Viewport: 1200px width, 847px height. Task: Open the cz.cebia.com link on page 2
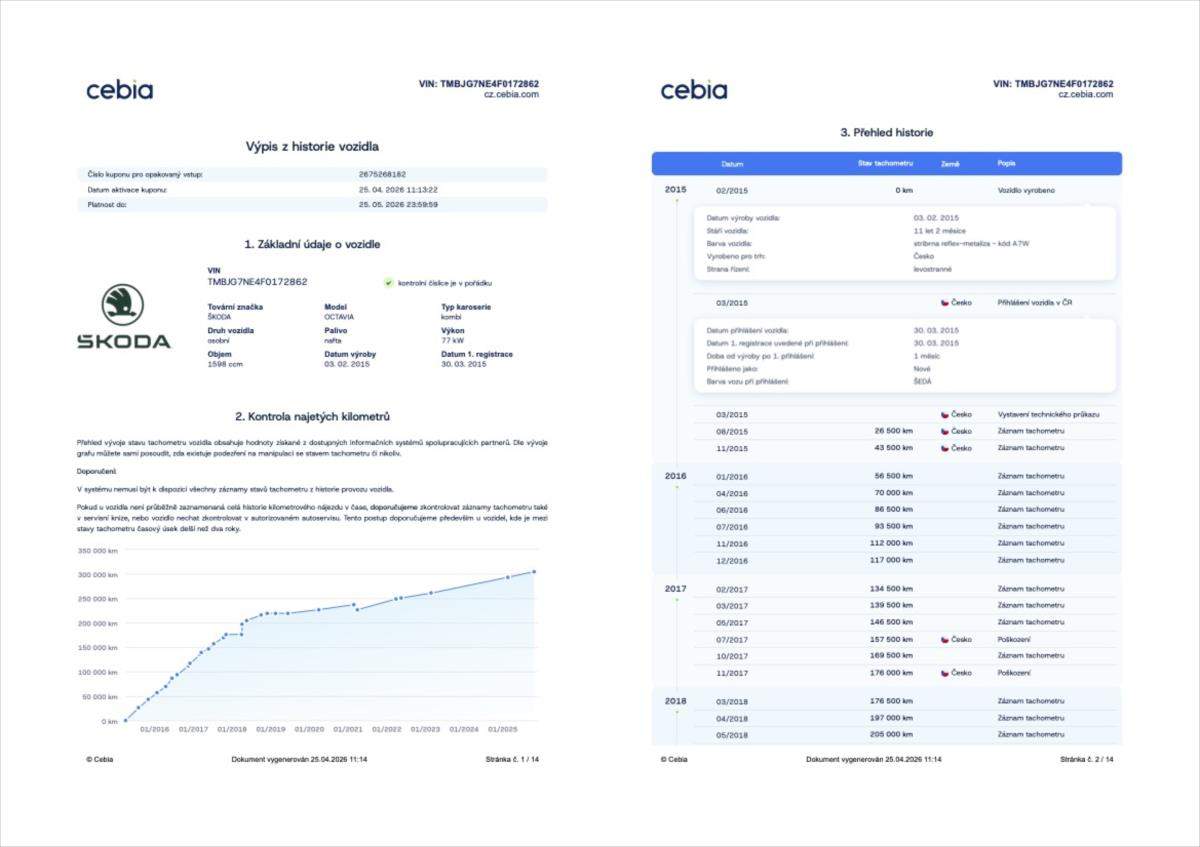tap(1085, 95)
